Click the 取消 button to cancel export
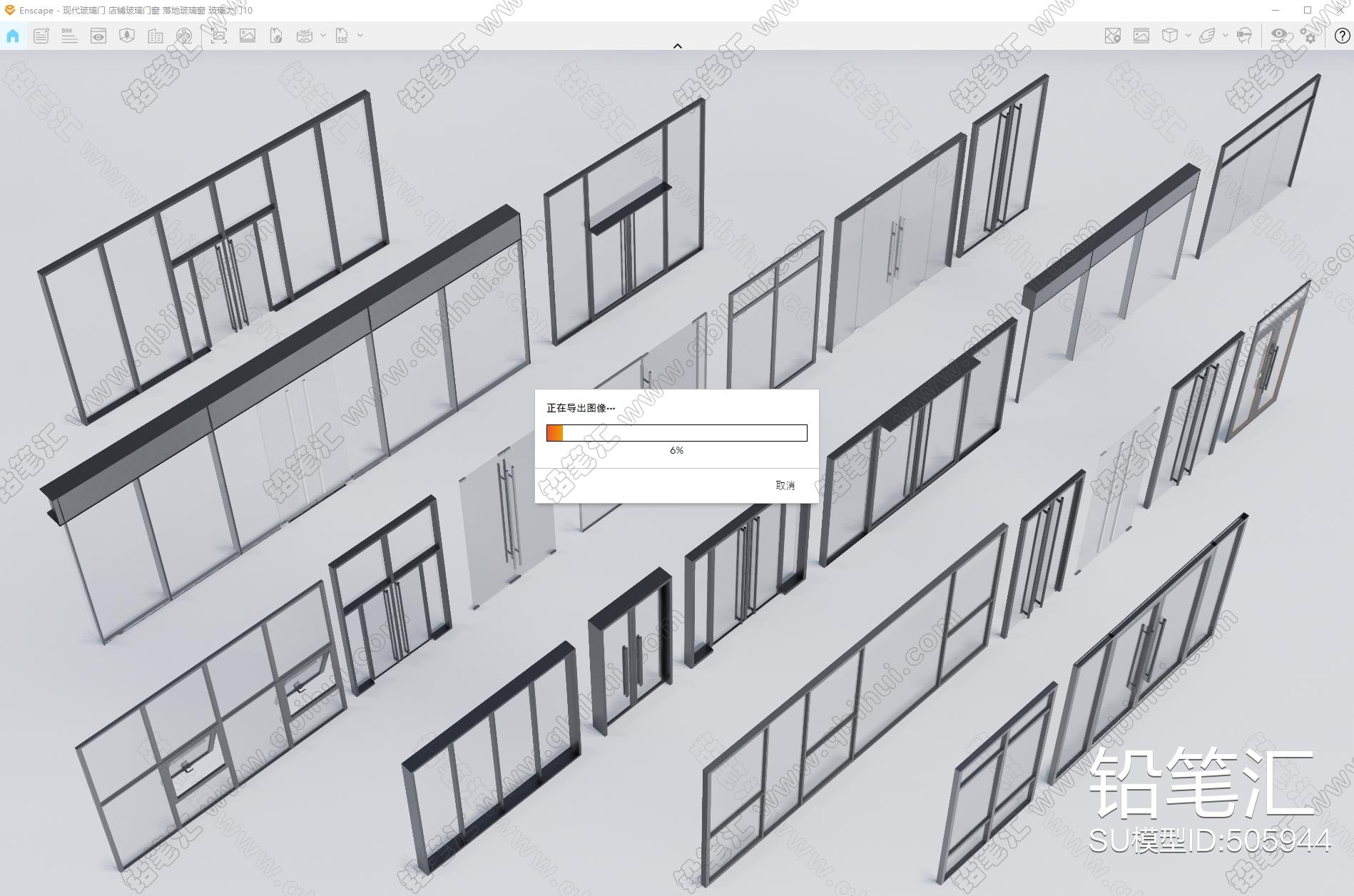Screen dimensions: 1354x896 pyautogui.click(x=785, y=485)
